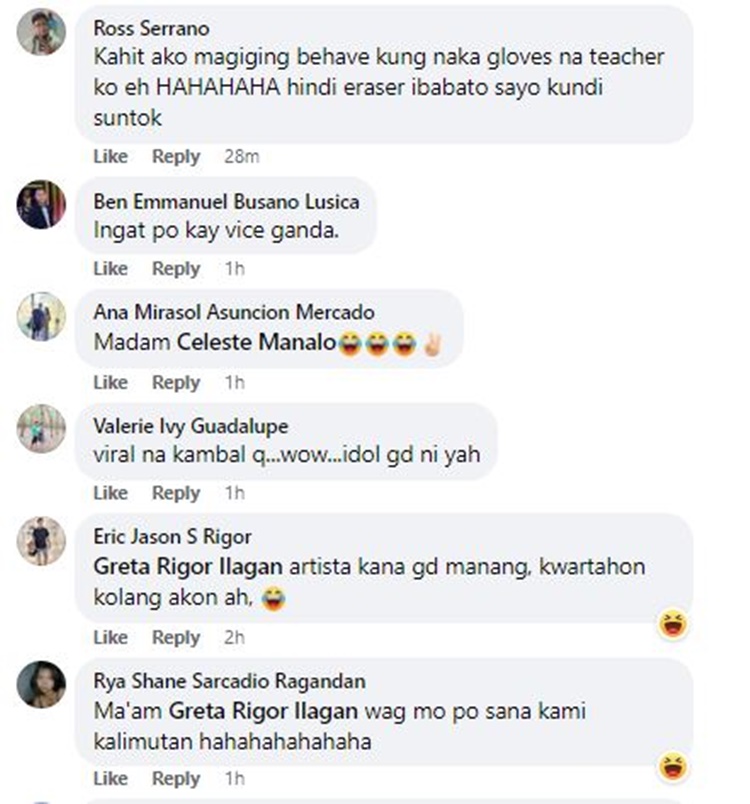Open Ben Emmanuel Busano Lusica's avatar

point(41,205)
